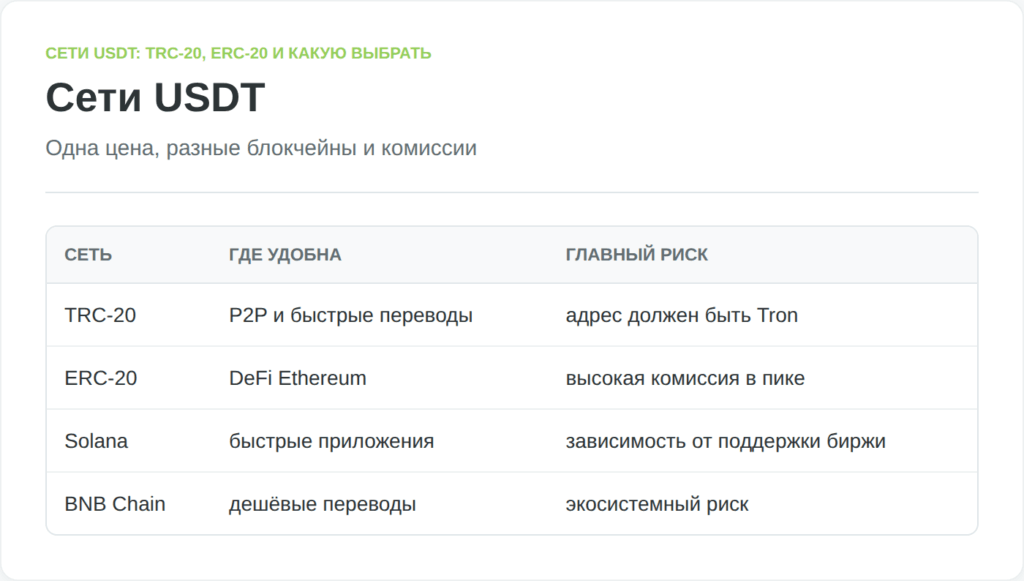Click subtitle 'Одна цена, разные блокчейны и комиссии'
The height and width of the screenshot is (581, 1024).
pos(261,148)
